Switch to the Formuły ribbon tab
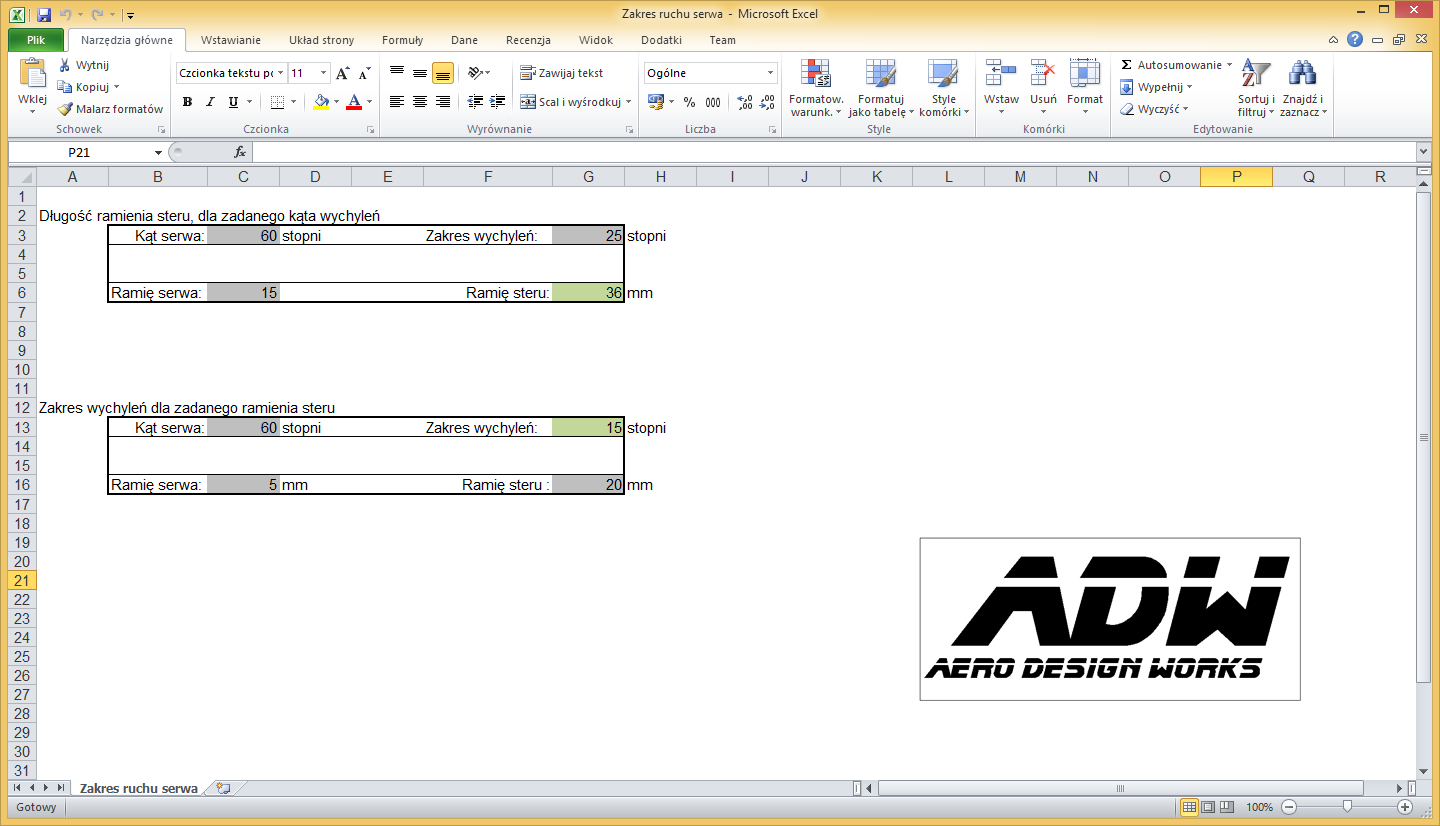The image size is (1440, 826). [402, 40]
